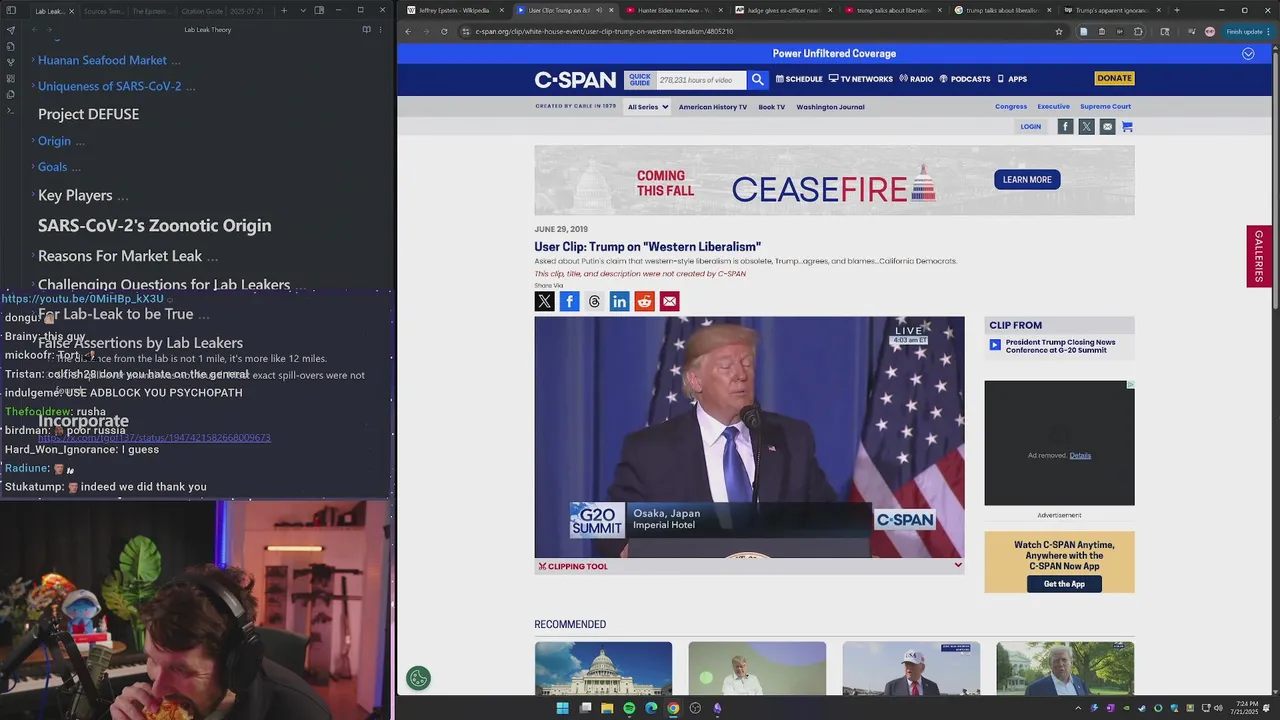
Task: Expand the Reasons For Market Leak heading
Action: tap(127, 256)
